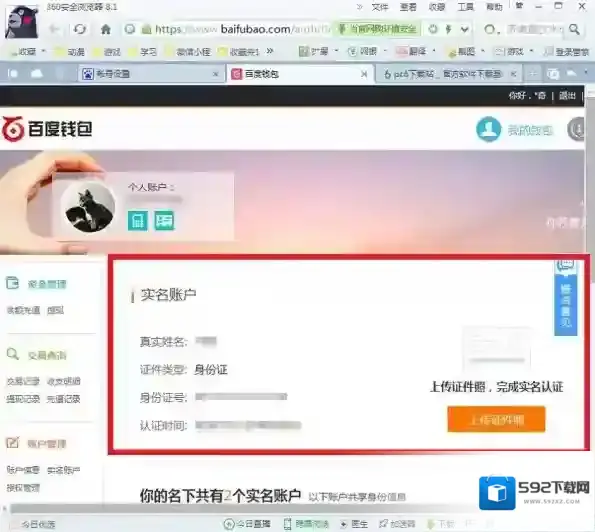Image resolution: width=595 pixels, height=532 pixels.
Task: Click the mobile phone icon in status bar
Action: click(288, 524)
